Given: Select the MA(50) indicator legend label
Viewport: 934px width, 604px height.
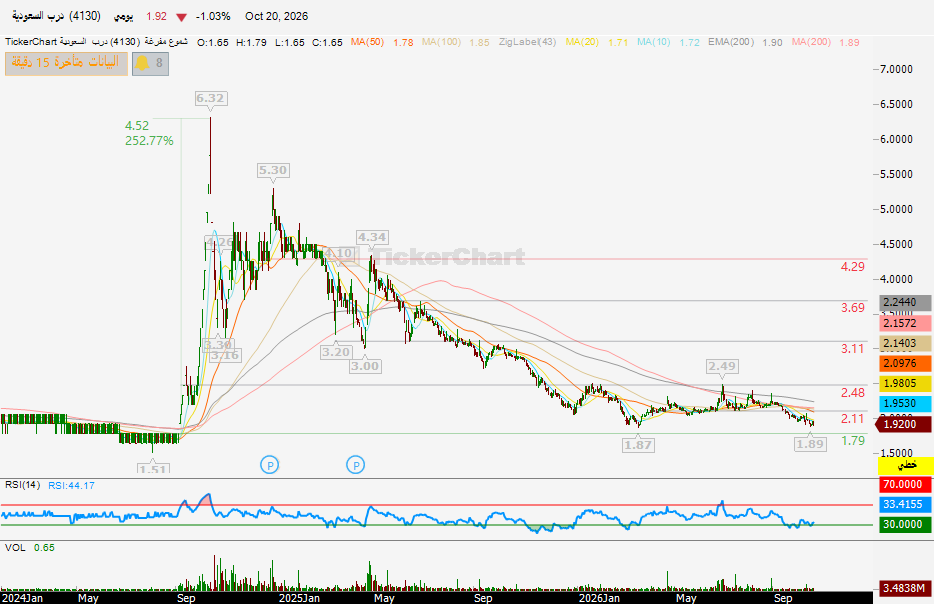Looking at the screenshot, I should click(x=367, y=42).
